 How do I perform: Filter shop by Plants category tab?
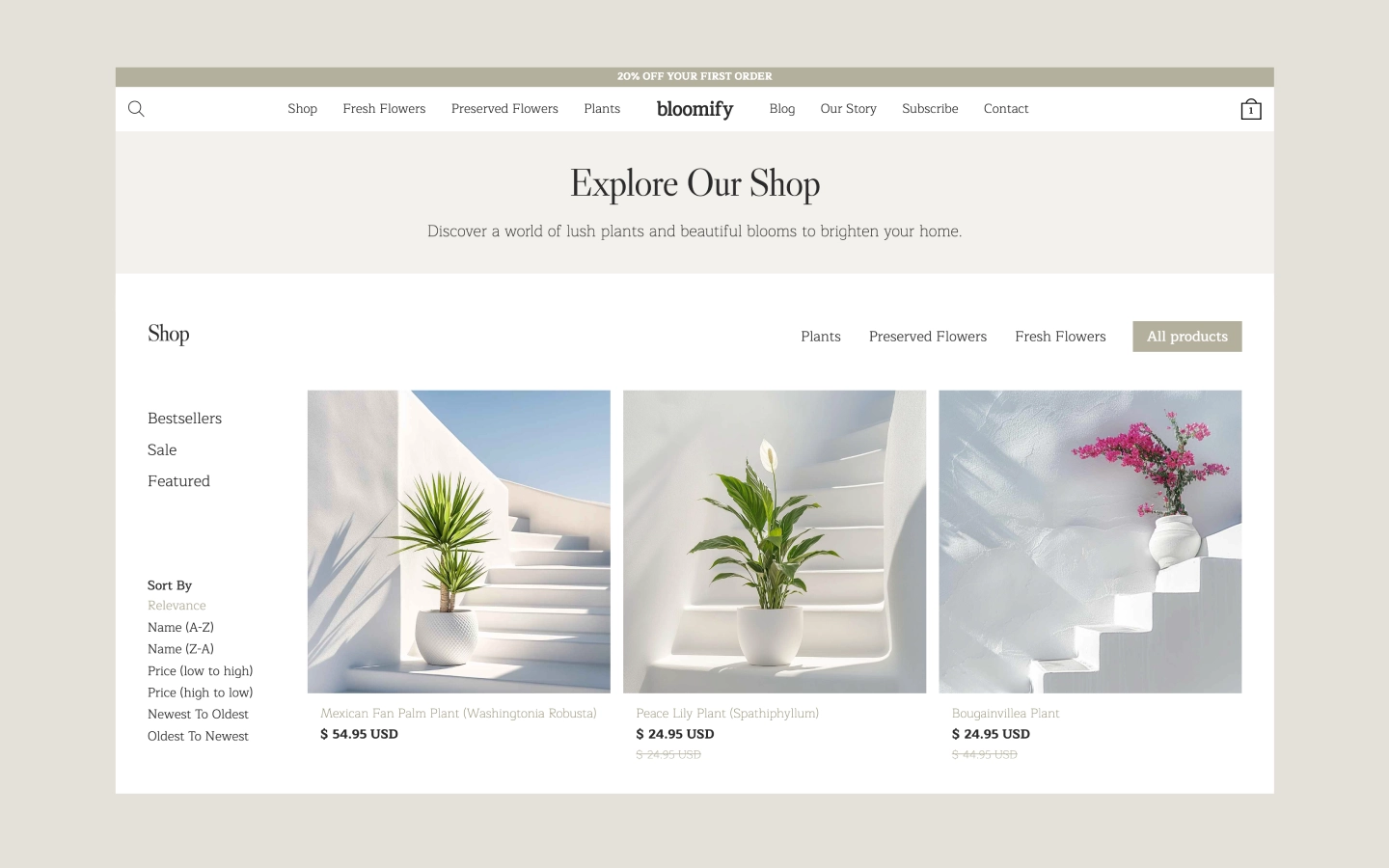pos(821,337)
